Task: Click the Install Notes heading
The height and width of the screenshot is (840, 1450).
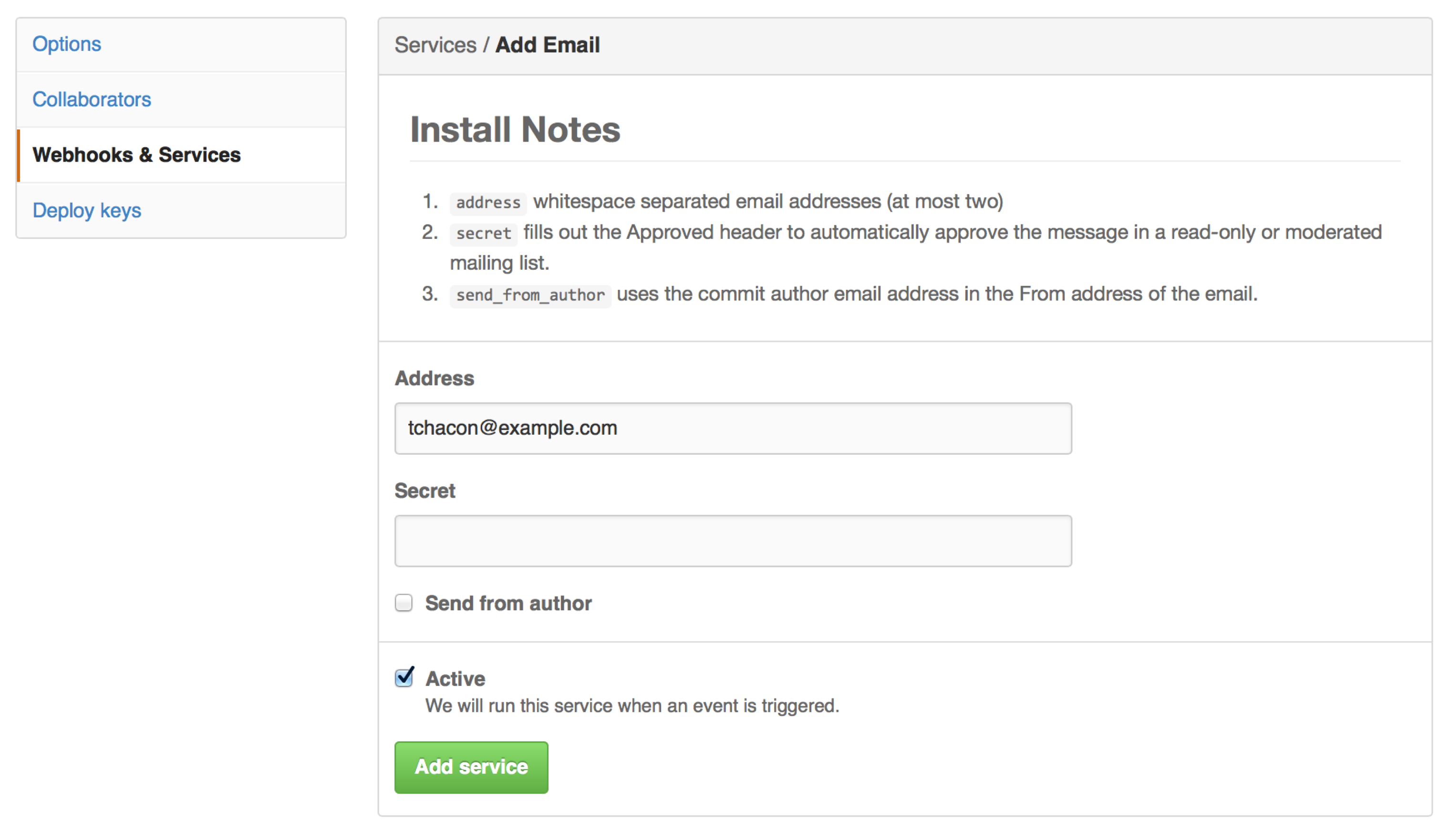Action: pyautogui.click(x=515, y=129)
